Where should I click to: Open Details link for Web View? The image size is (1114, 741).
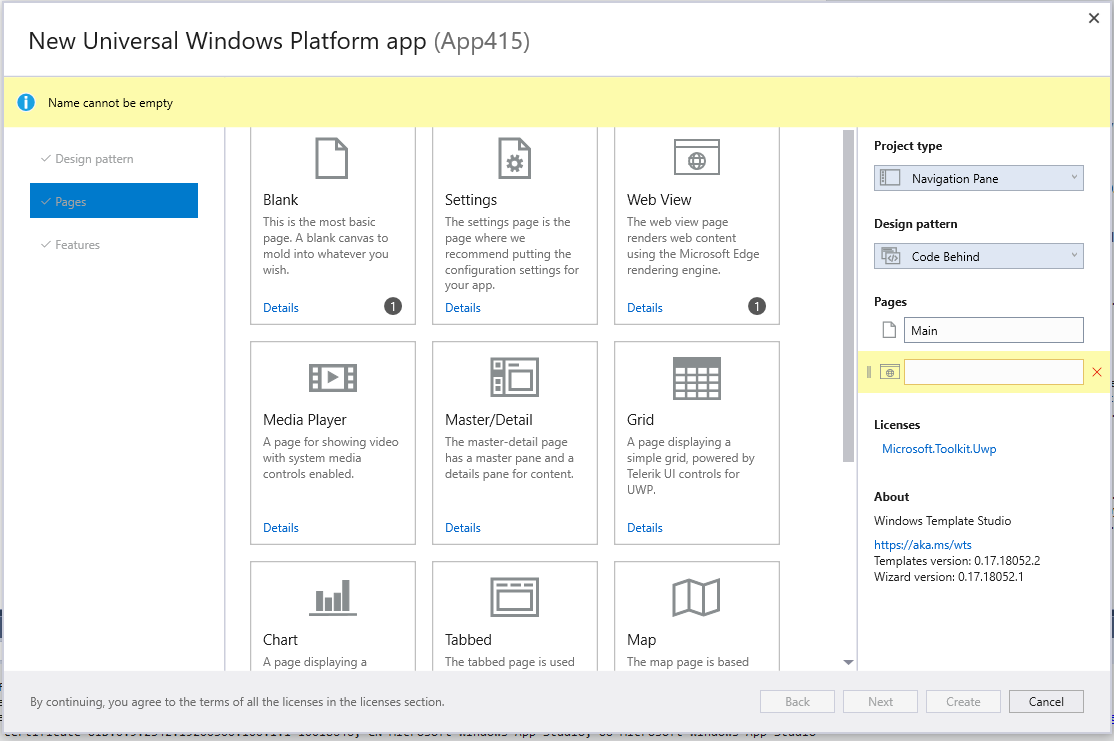pyautogui.click(x=644, y=308)
